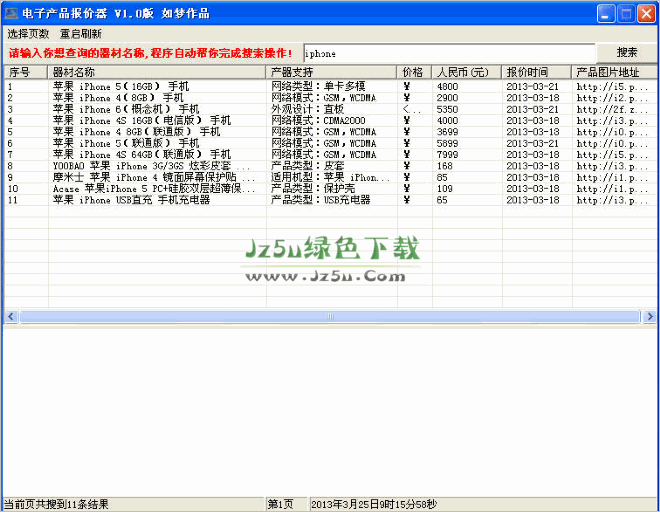Select row iPhone 4 8GB(联通版) 手机

coord(330,132)
